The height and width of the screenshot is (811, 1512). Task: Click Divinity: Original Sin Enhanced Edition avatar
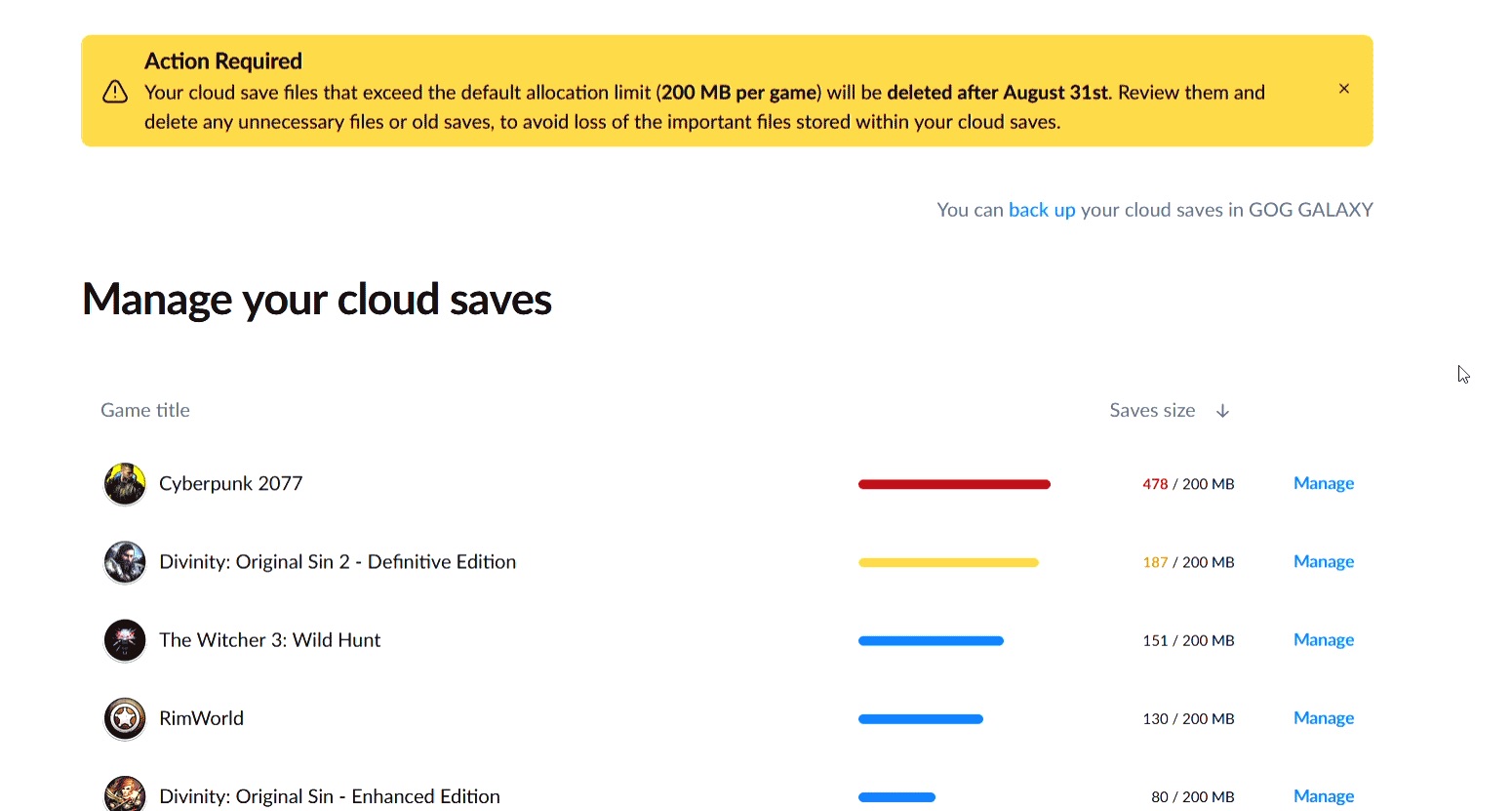click(x=125, y=793)
